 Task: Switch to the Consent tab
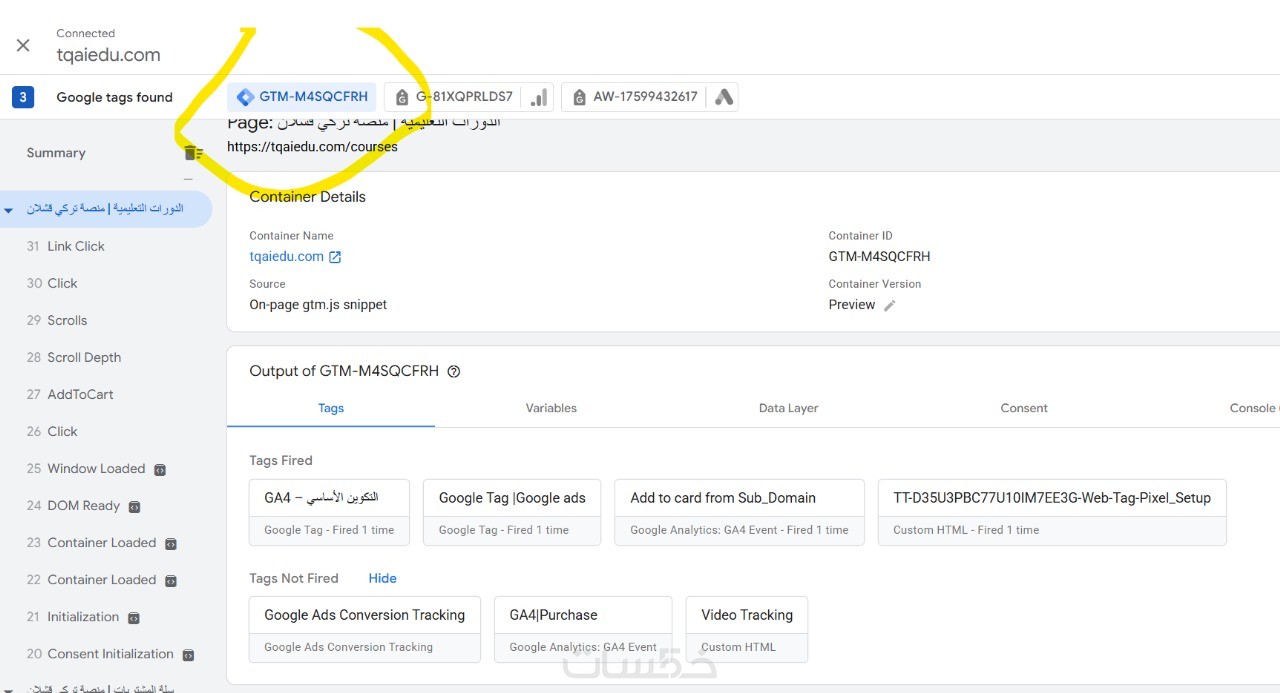click(x=1024, y=408)
